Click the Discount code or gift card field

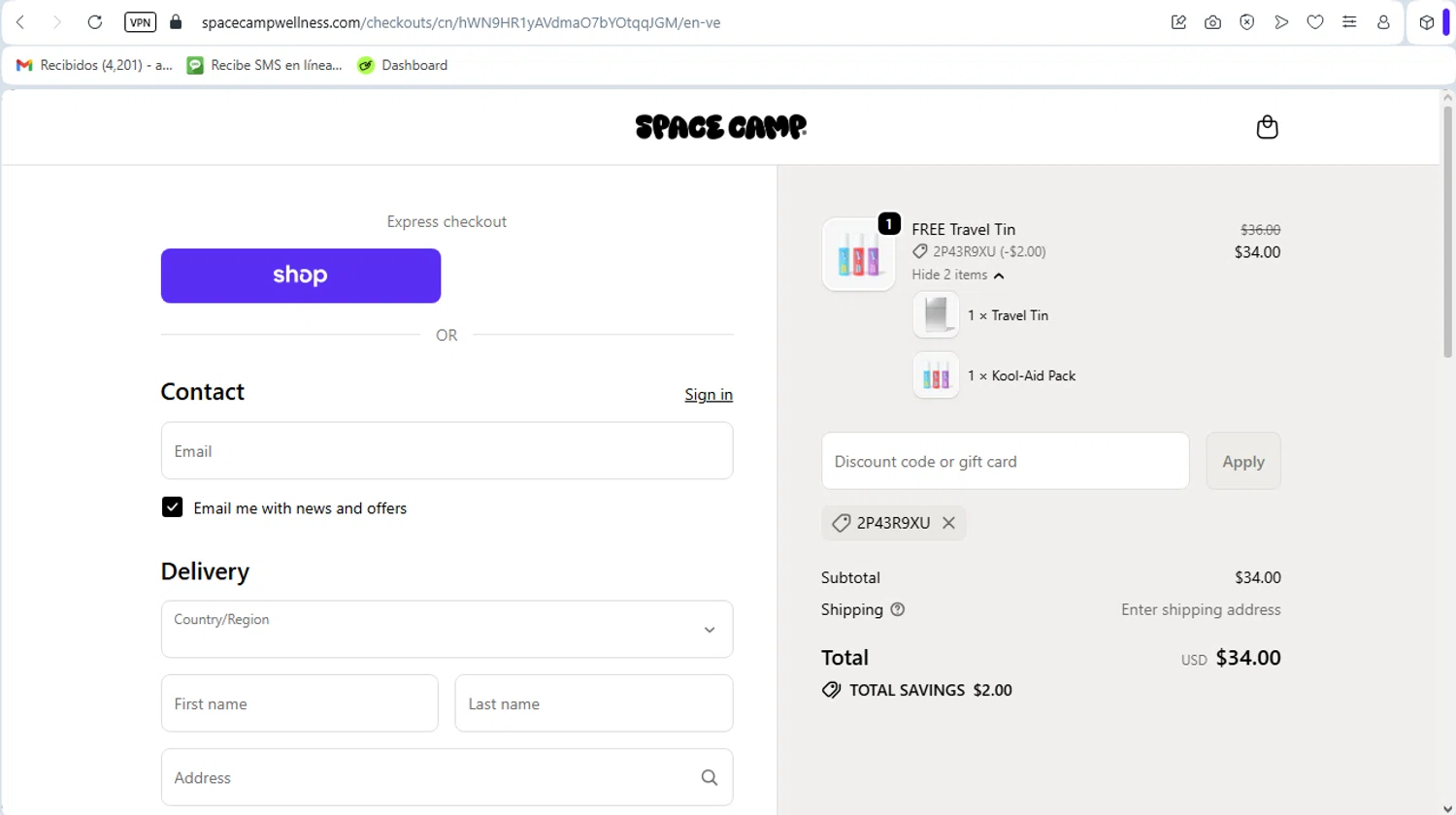click(x=1005, y=461)
